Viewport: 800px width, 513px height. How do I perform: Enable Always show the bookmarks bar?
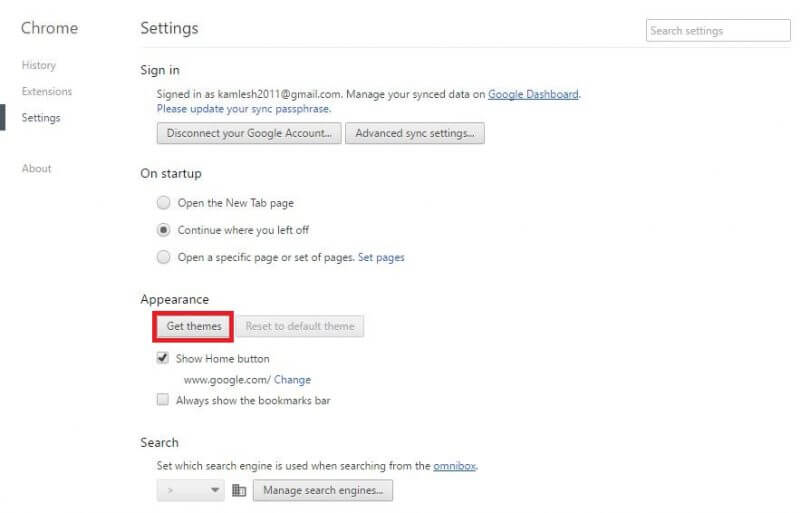click(x=162, y=399)
